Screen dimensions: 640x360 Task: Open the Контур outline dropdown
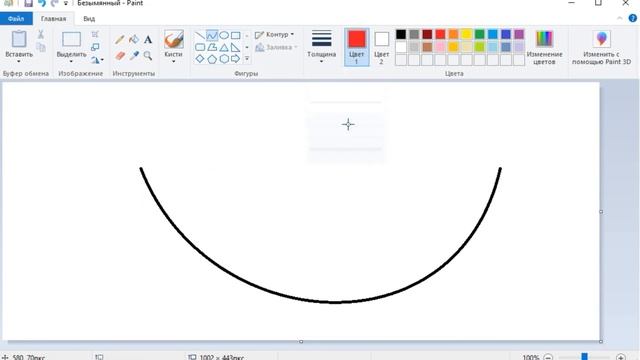click(274, 35)
